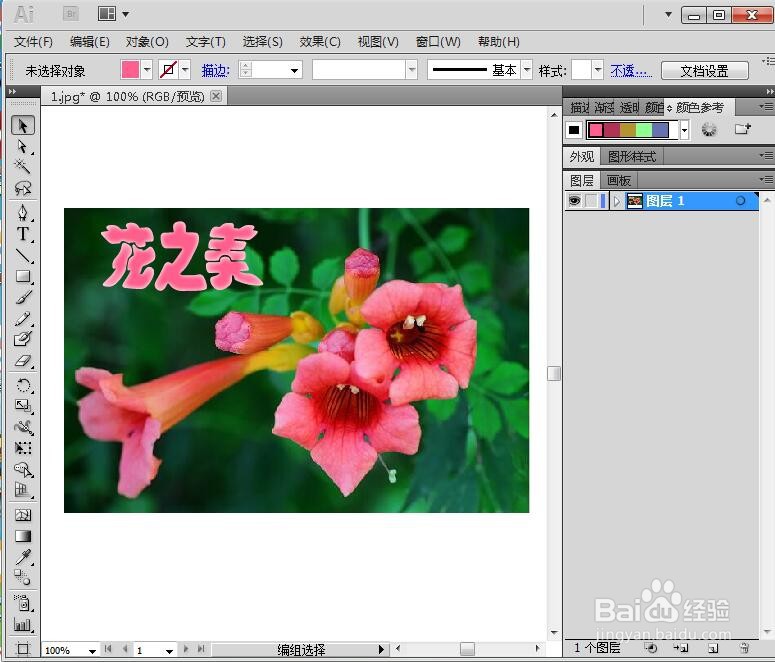Select the Selection (black arrow) tool
The width and height of the screenshot is (775, 662).
23,126
